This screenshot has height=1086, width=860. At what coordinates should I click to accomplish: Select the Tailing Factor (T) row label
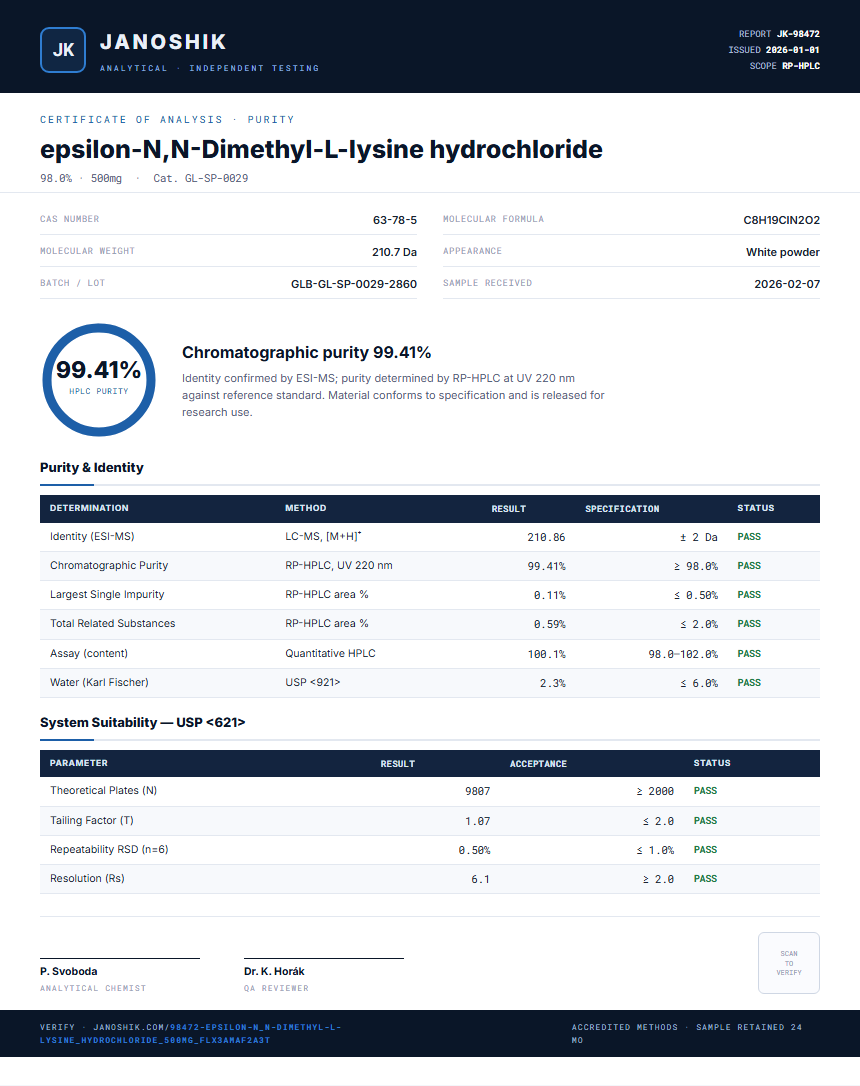click(x=91, y=821)
